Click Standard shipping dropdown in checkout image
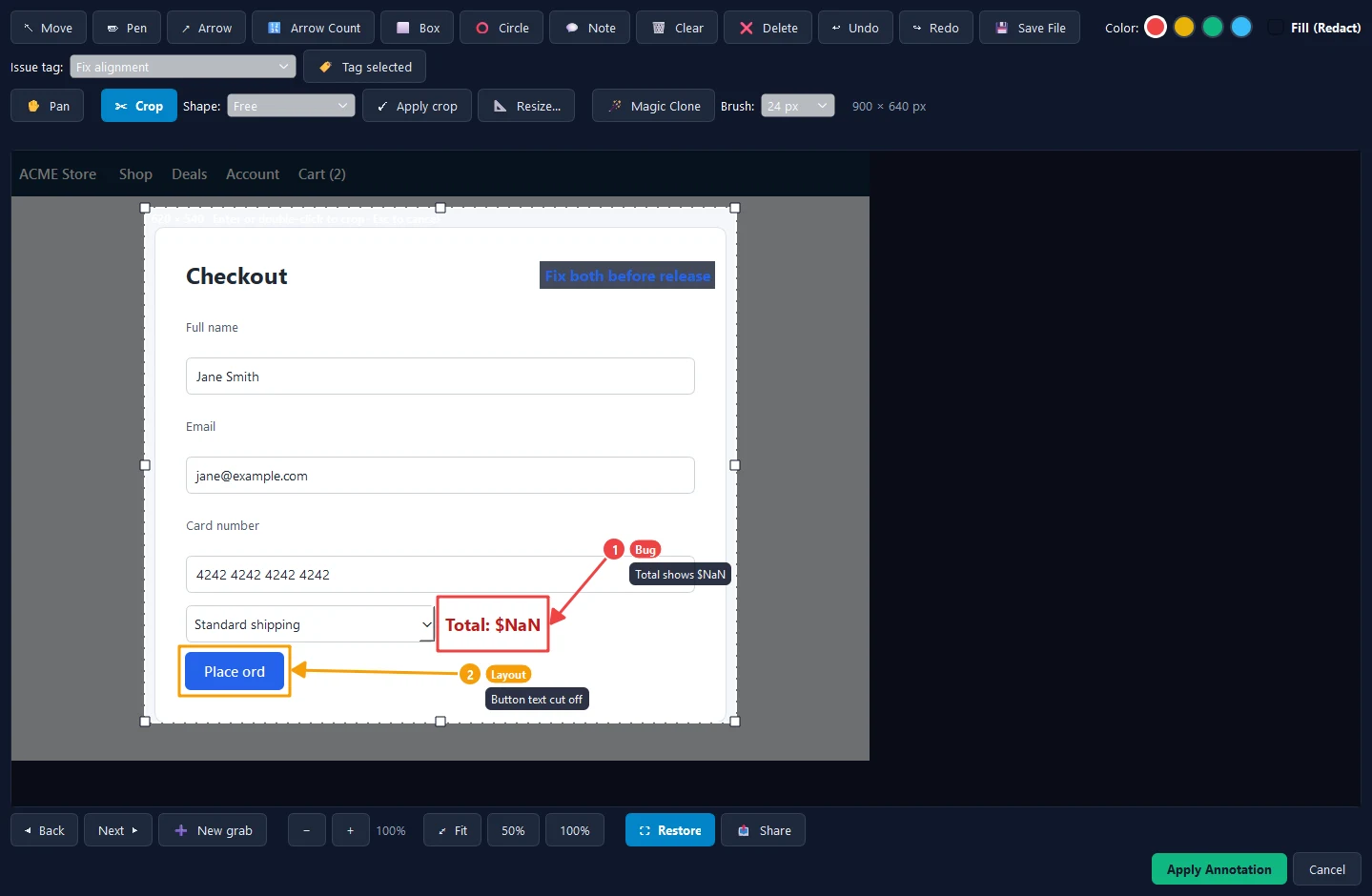The width and height of the screenshot is (1372, 896). (x=310, y=624)
